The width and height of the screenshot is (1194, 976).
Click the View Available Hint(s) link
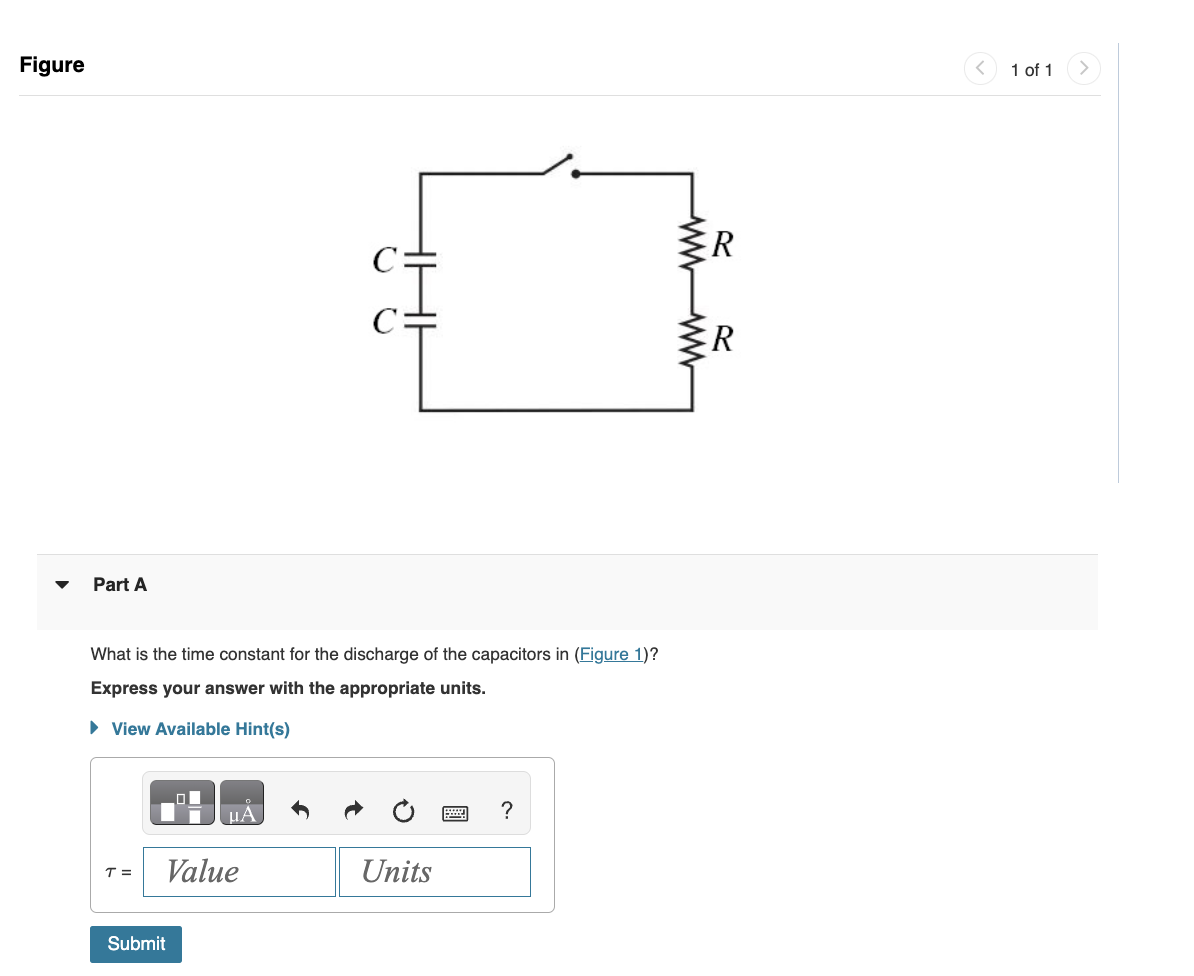199,729
